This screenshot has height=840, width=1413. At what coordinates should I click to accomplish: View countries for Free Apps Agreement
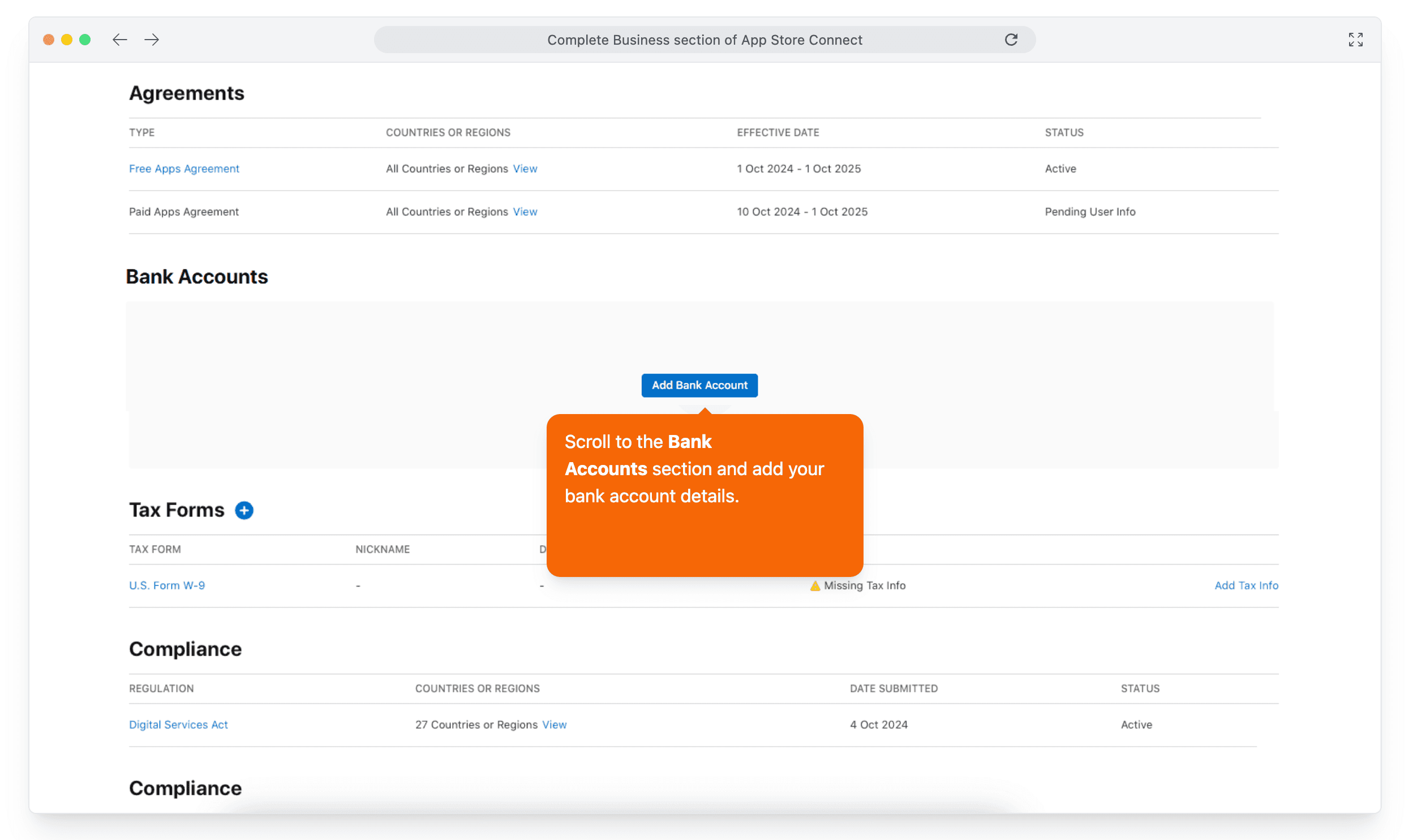[x=525, y=169]
